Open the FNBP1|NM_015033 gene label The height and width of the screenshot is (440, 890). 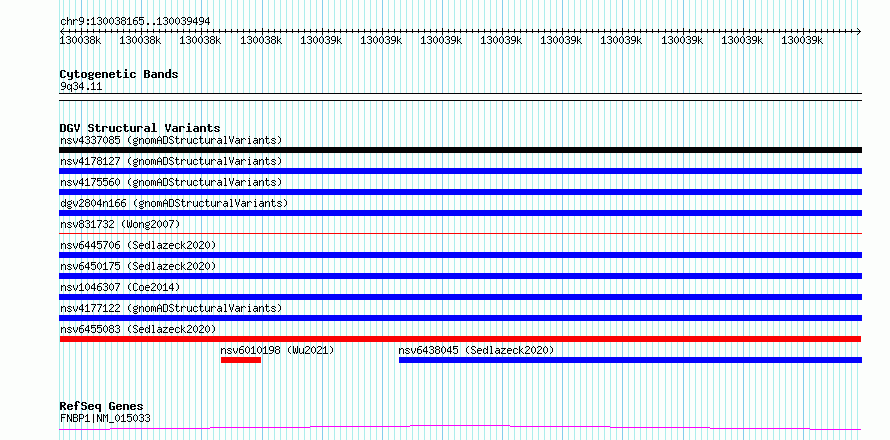[x=105, y=418]
